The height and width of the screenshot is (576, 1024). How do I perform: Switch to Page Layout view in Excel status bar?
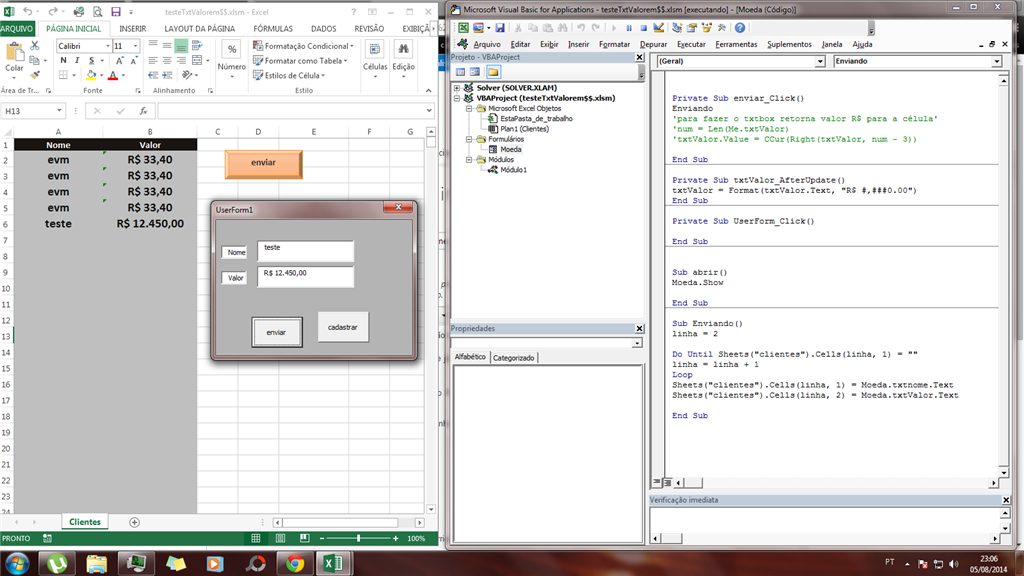280,538
